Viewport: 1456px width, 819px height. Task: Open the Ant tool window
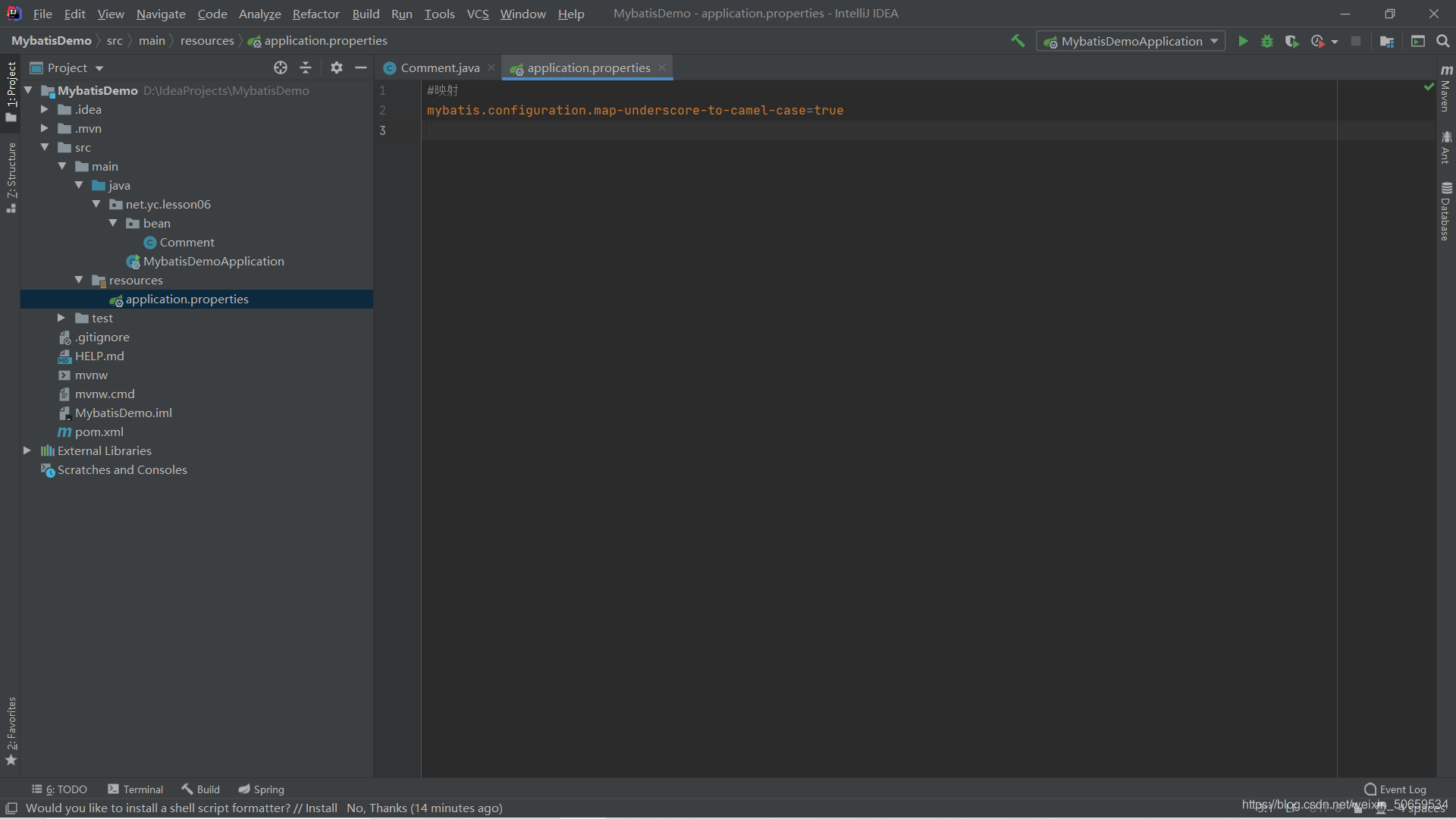1446,147
